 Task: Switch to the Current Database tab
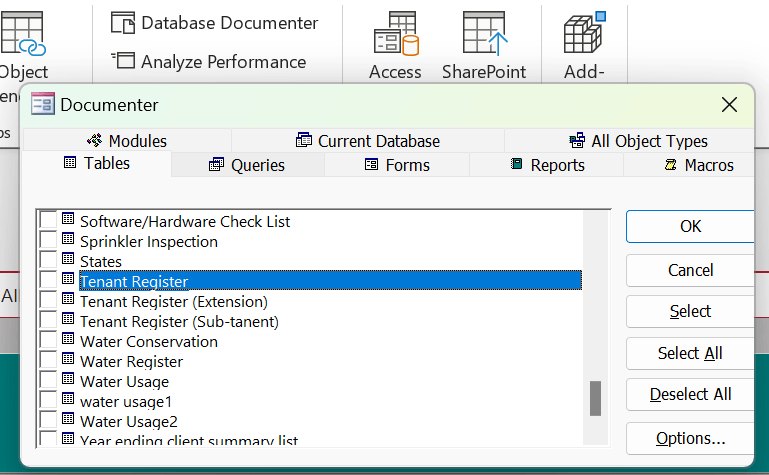tap(368, 141)
